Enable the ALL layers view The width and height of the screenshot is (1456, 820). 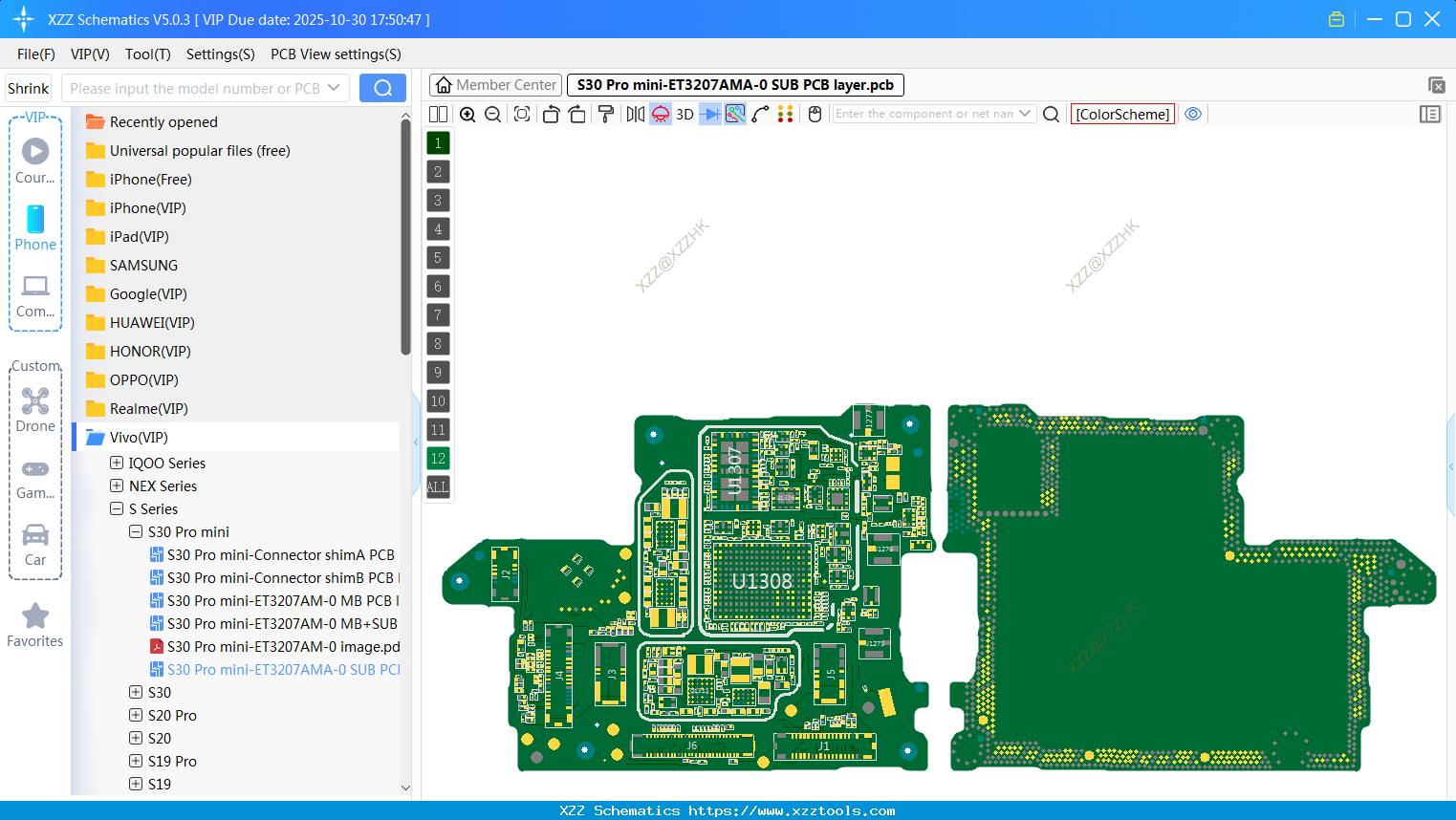438,487
